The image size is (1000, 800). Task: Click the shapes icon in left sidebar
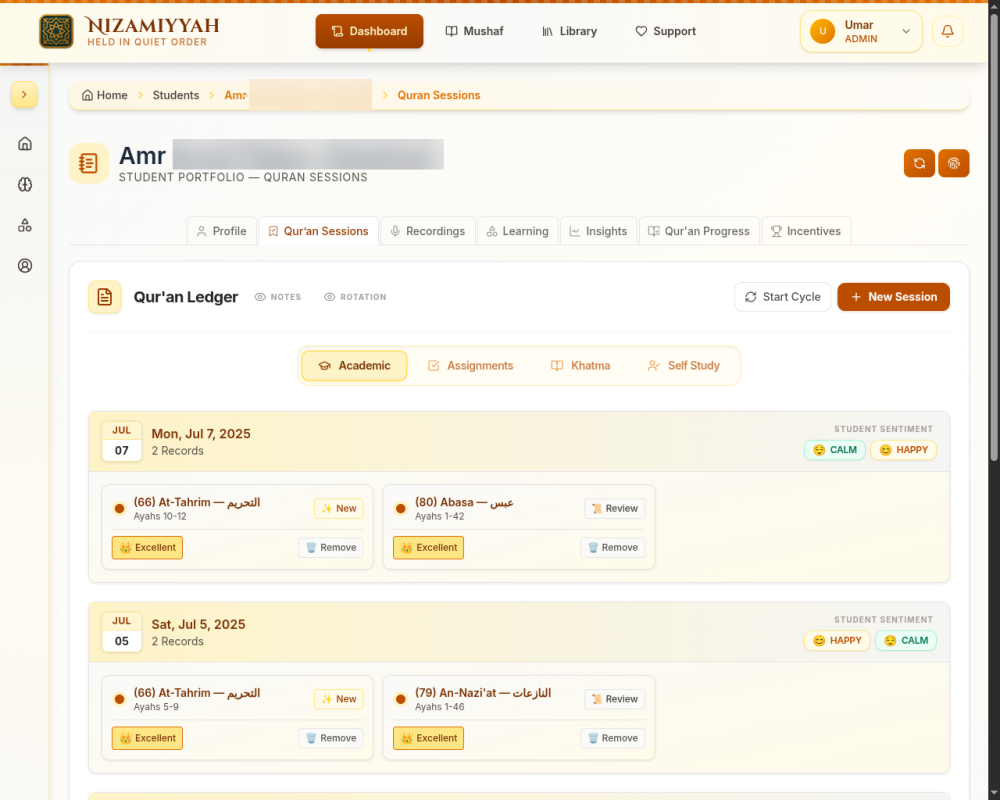(x=25, y=225)
